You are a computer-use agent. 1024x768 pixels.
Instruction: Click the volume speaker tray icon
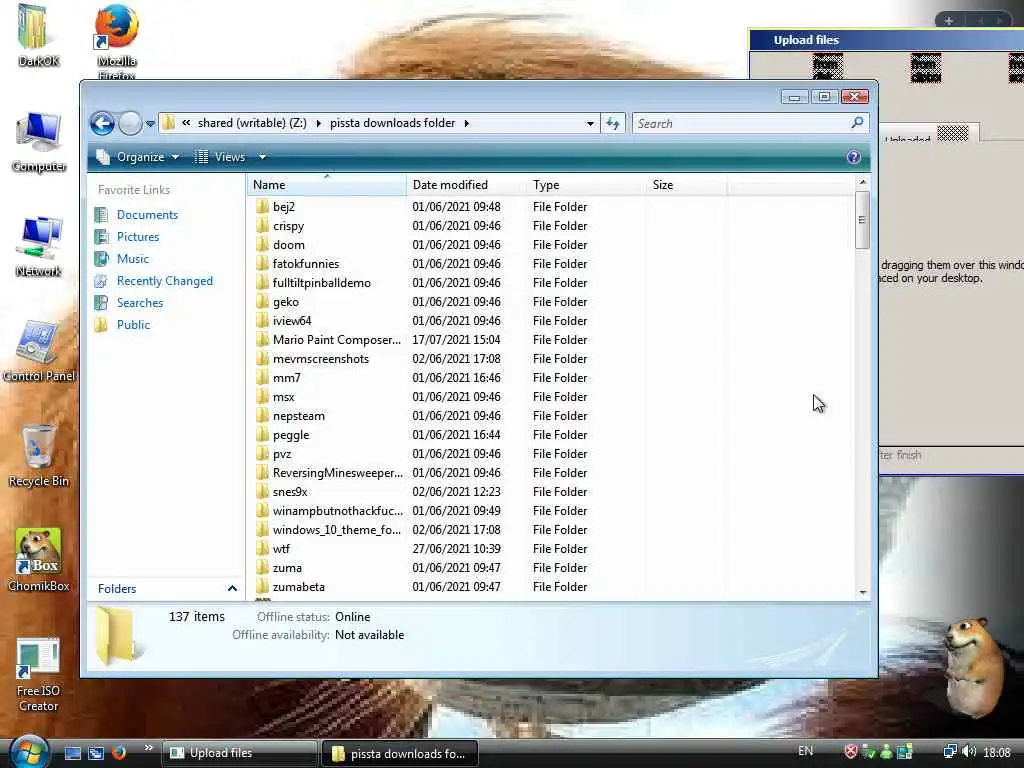[x=969, y=752]
